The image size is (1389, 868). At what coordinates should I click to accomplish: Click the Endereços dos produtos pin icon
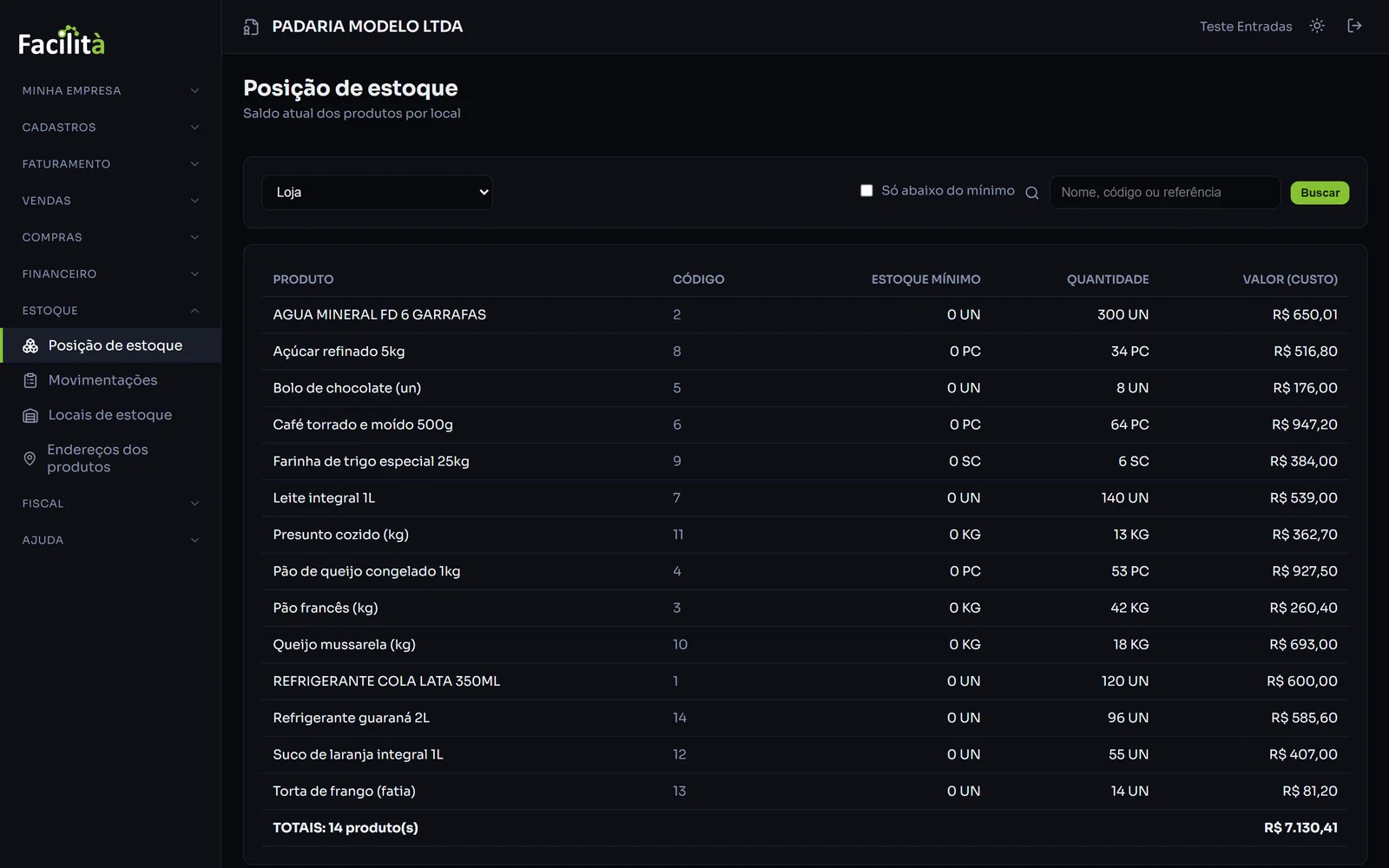tap(30, 458)
